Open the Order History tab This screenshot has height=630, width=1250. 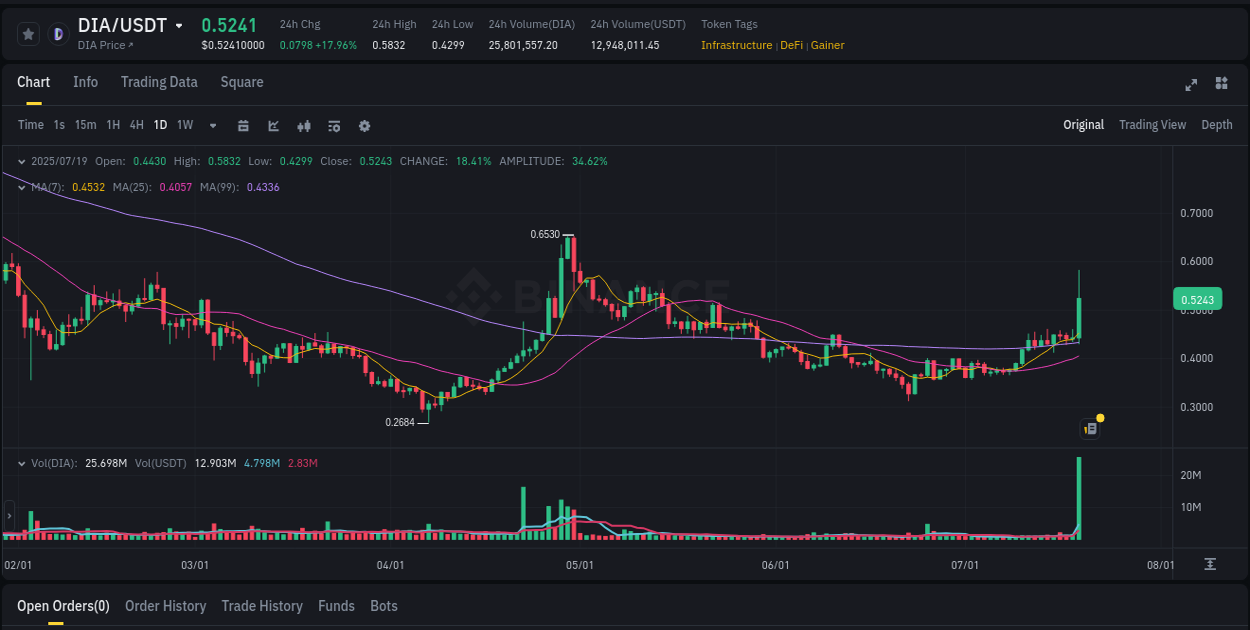165,606
